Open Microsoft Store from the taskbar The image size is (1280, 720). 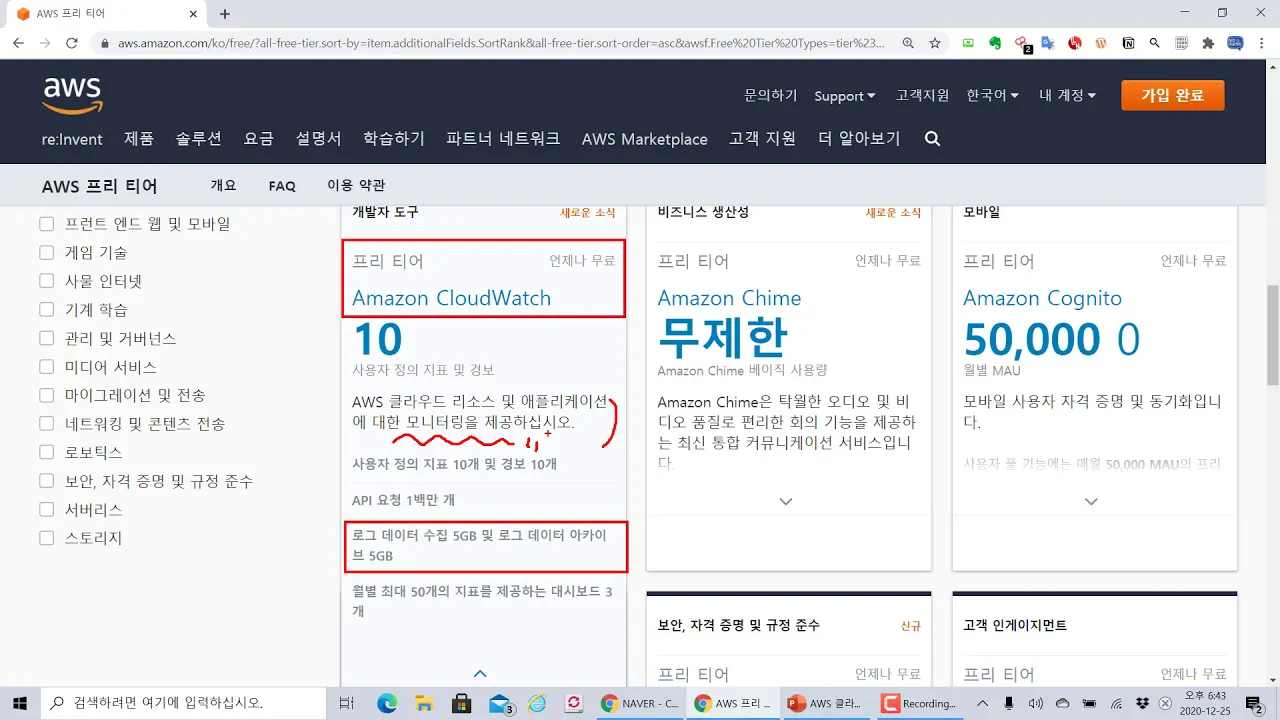[462, 703]
